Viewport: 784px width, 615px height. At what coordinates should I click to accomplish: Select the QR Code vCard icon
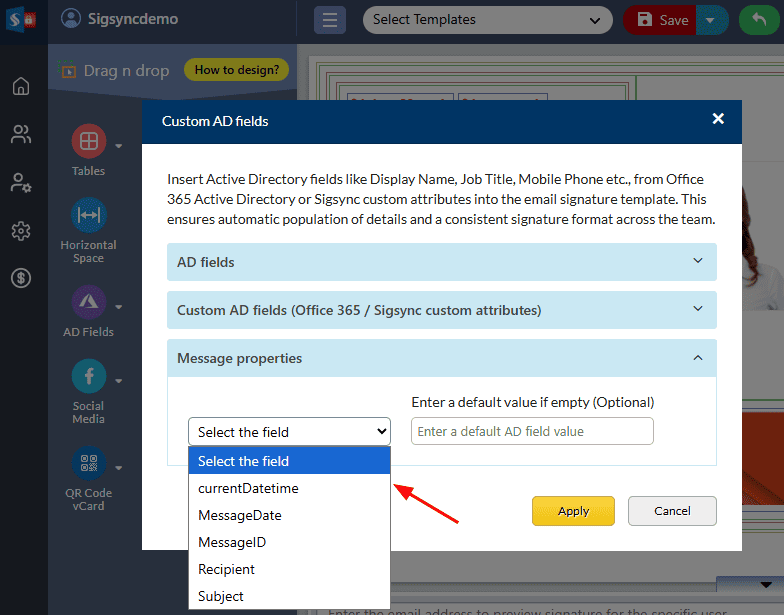pyautogui.click(x=88, y=463)
